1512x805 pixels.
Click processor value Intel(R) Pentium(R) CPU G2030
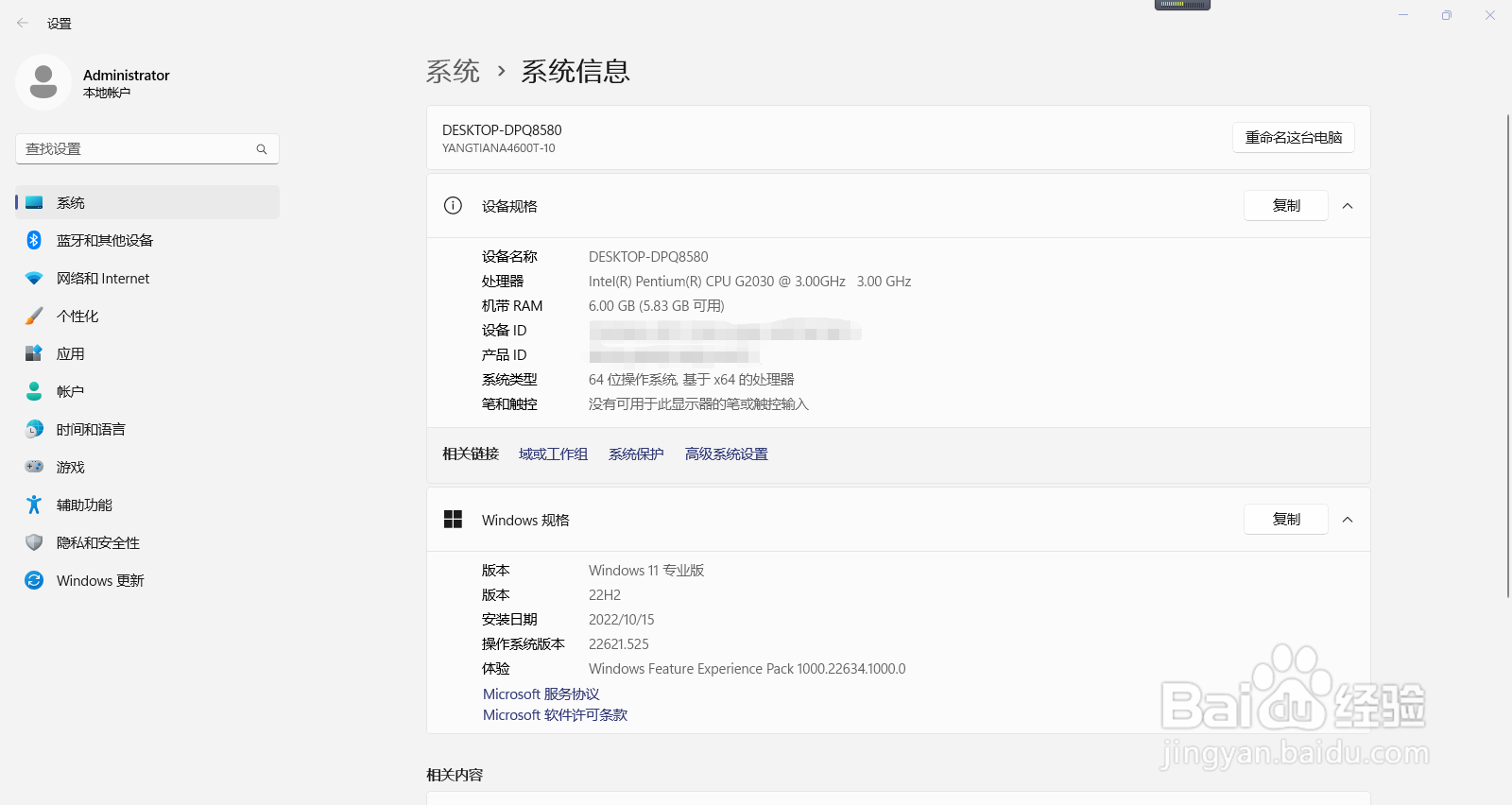point(749,282)
